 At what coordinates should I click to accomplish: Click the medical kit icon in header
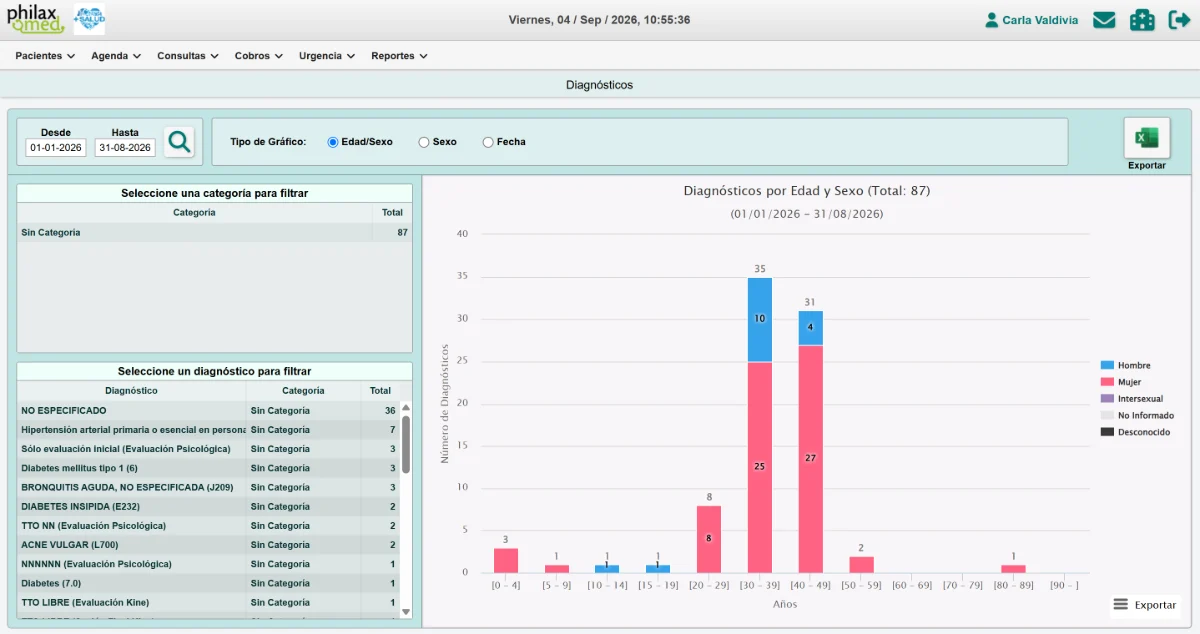point(1142,20)
